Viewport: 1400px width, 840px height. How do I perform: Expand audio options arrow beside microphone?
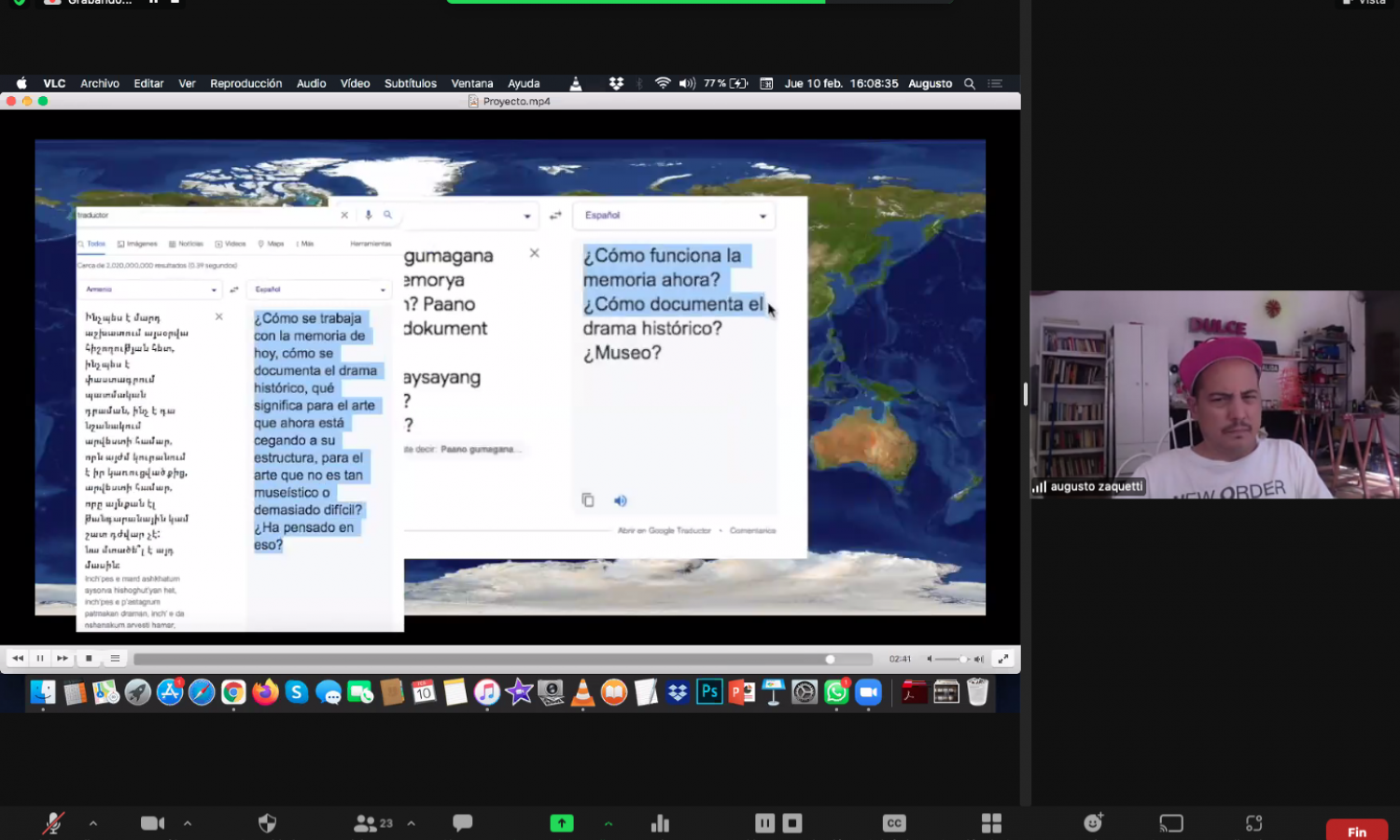[93, 822]
